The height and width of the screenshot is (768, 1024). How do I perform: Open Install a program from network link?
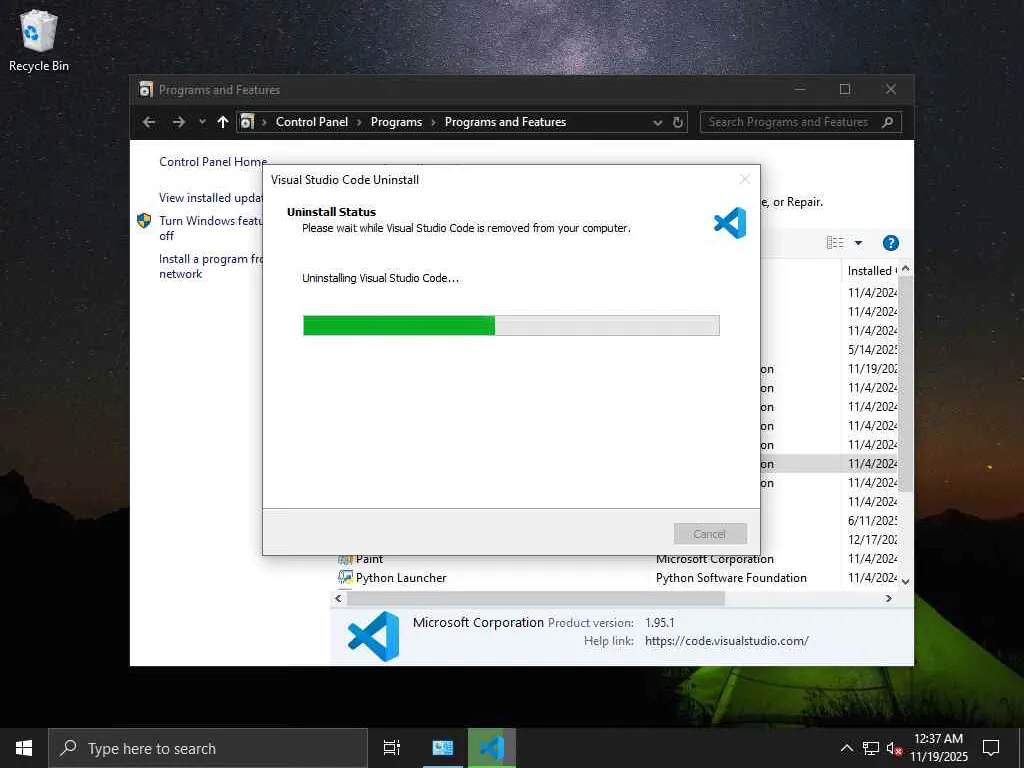(x=210, y=266)
